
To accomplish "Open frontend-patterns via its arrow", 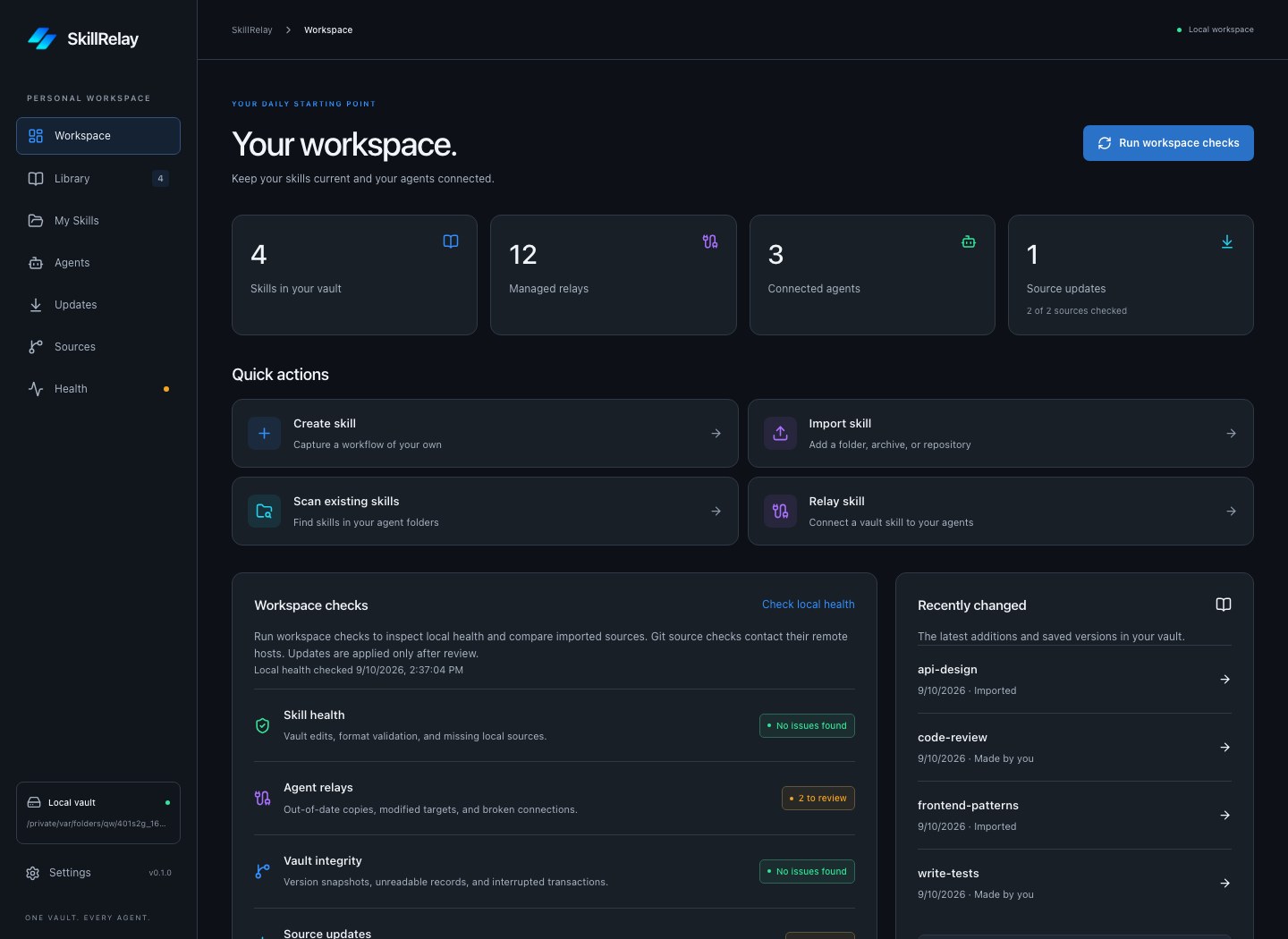I will pos(1224,816).
